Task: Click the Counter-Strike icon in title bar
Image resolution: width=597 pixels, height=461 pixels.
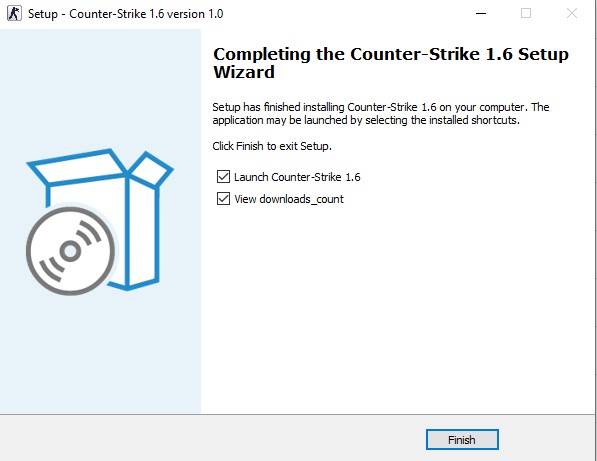Action: [14, 14]
